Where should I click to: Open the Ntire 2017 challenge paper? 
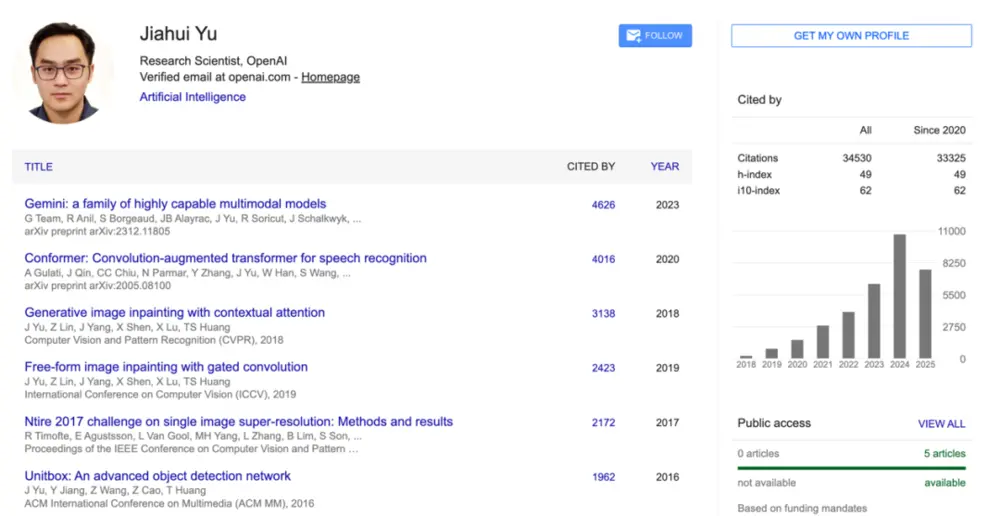[x=238, y=422]
